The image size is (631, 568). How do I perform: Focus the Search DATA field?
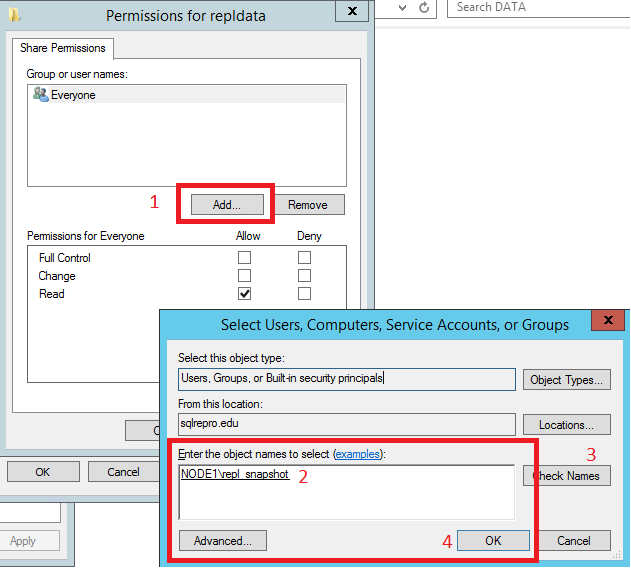point(535,8)
